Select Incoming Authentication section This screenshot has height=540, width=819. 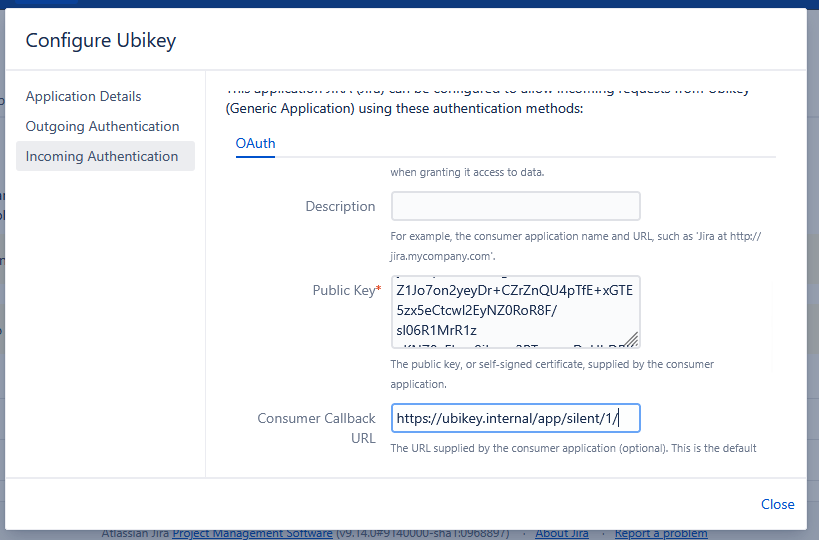(105, 156)
